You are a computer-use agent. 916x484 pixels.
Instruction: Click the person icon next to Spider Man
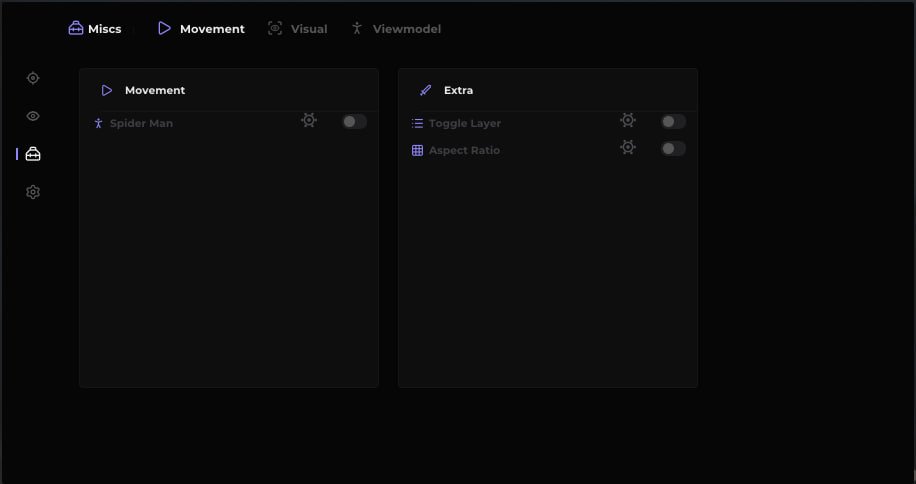point(98,123)
